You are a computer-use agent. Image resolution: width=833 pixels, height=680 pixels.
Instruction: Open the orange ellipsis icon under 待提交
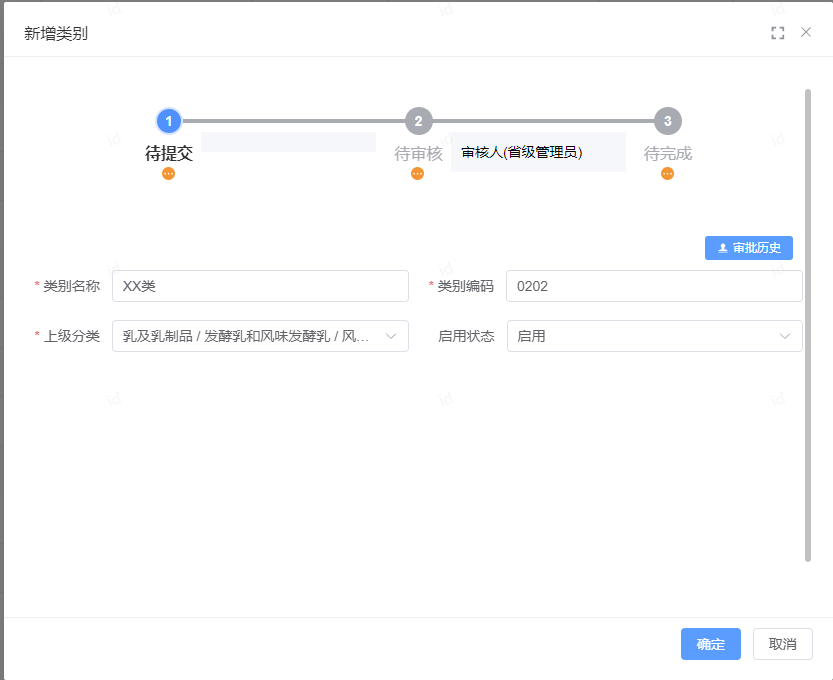click(168, 174)
